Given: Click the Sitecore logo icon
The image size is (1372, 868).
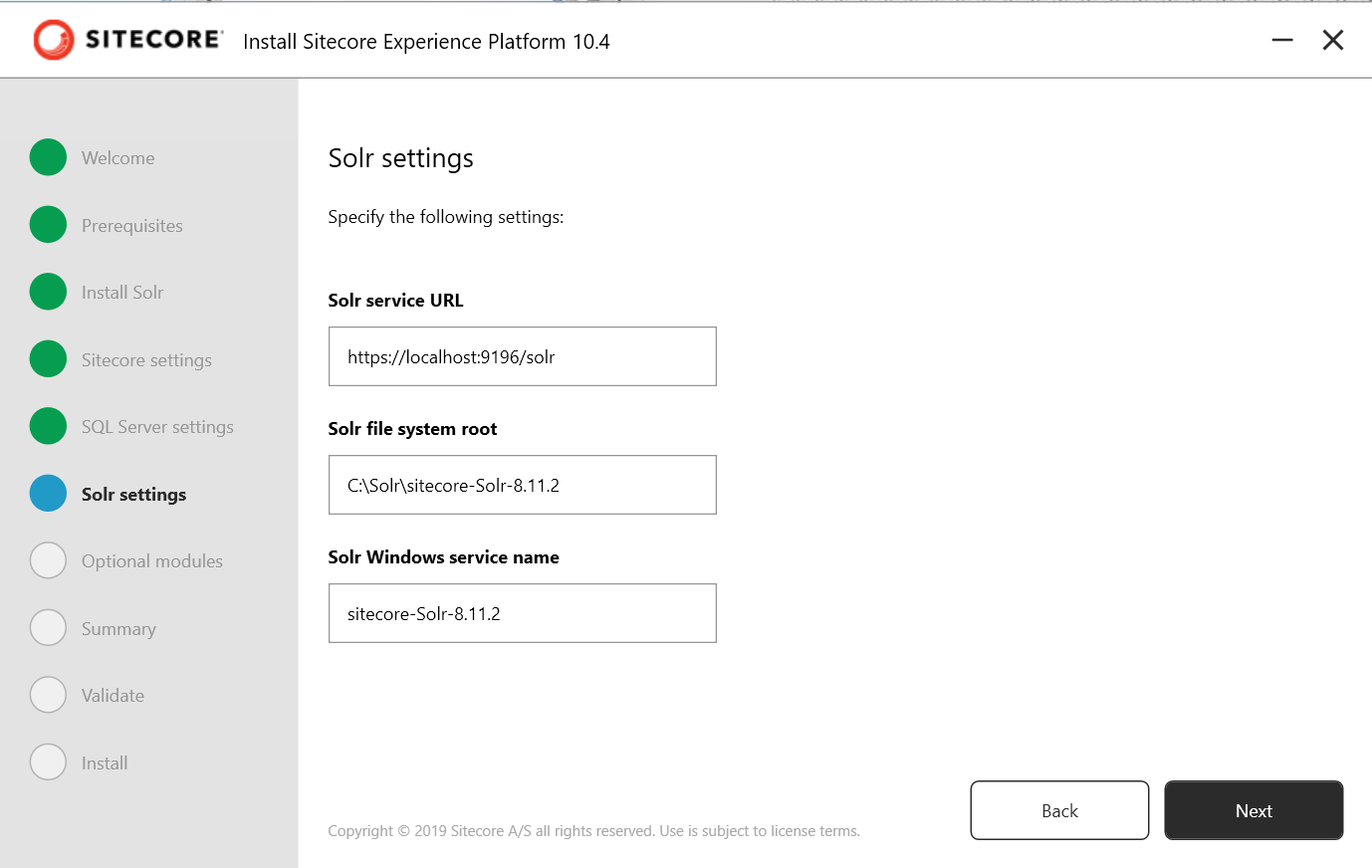Looking at the screenshot, I should click(54, 40).
